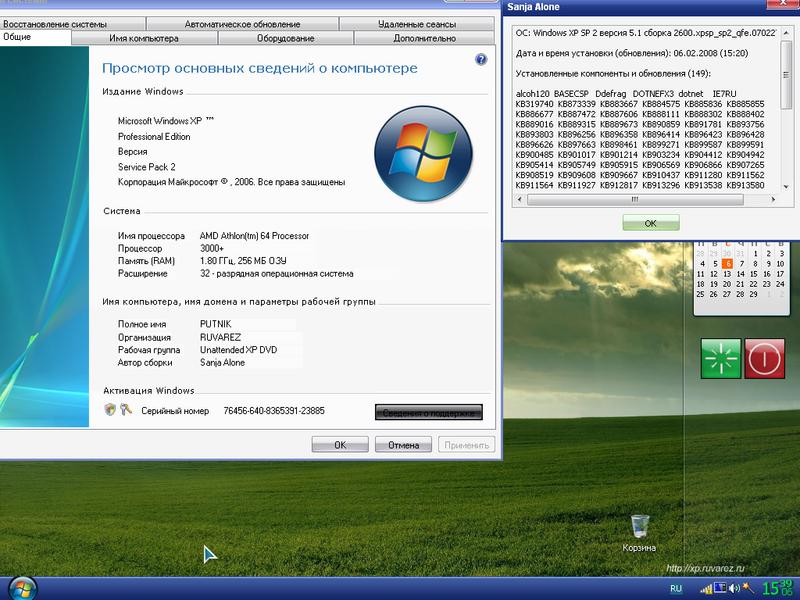800x600 pixels.
Task: Click the installation date line 06.02.2008 (15:20)
Action: 632,53
